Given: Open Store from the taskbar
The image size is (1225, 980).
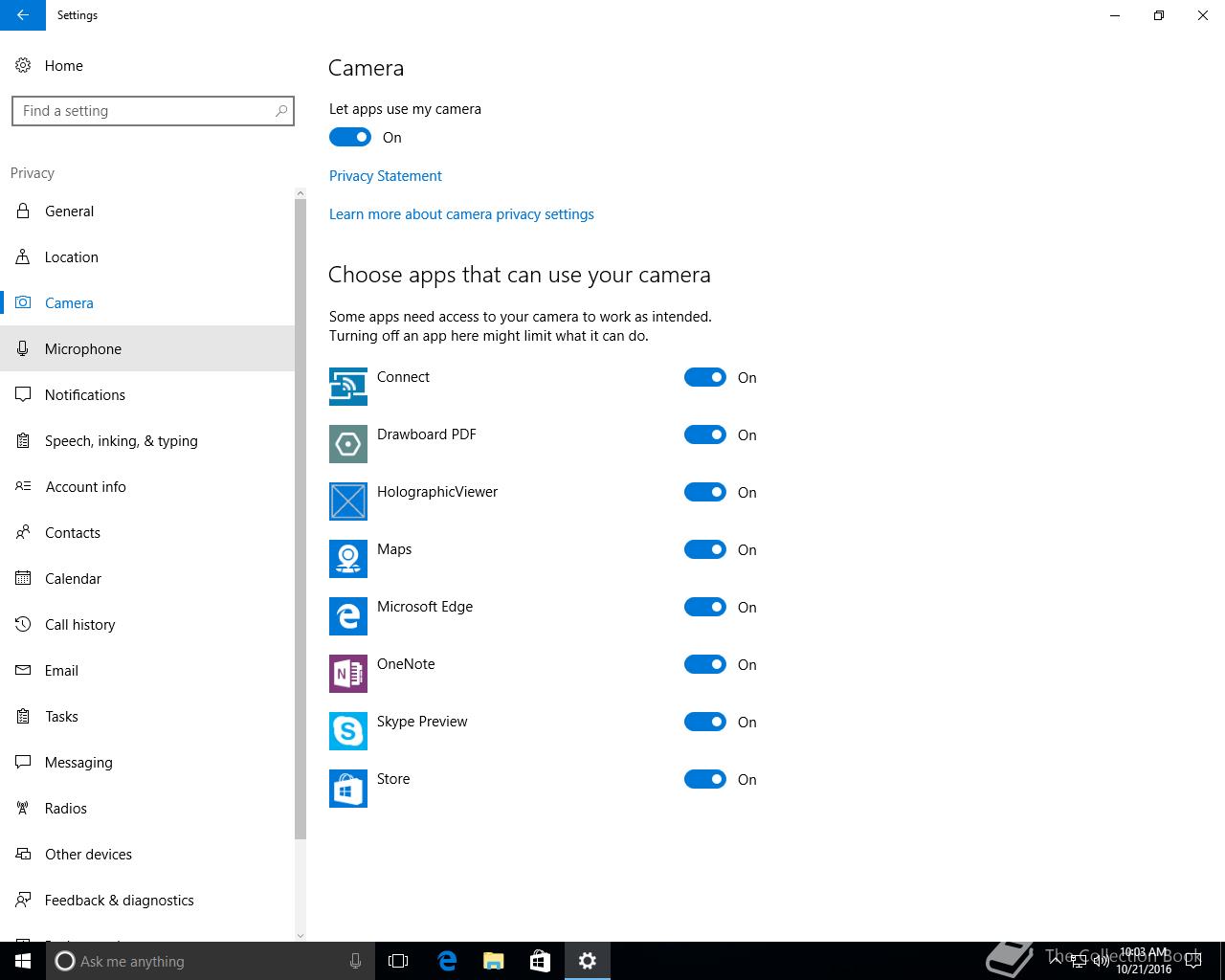Looking at the screenshot, I should 540,961.
